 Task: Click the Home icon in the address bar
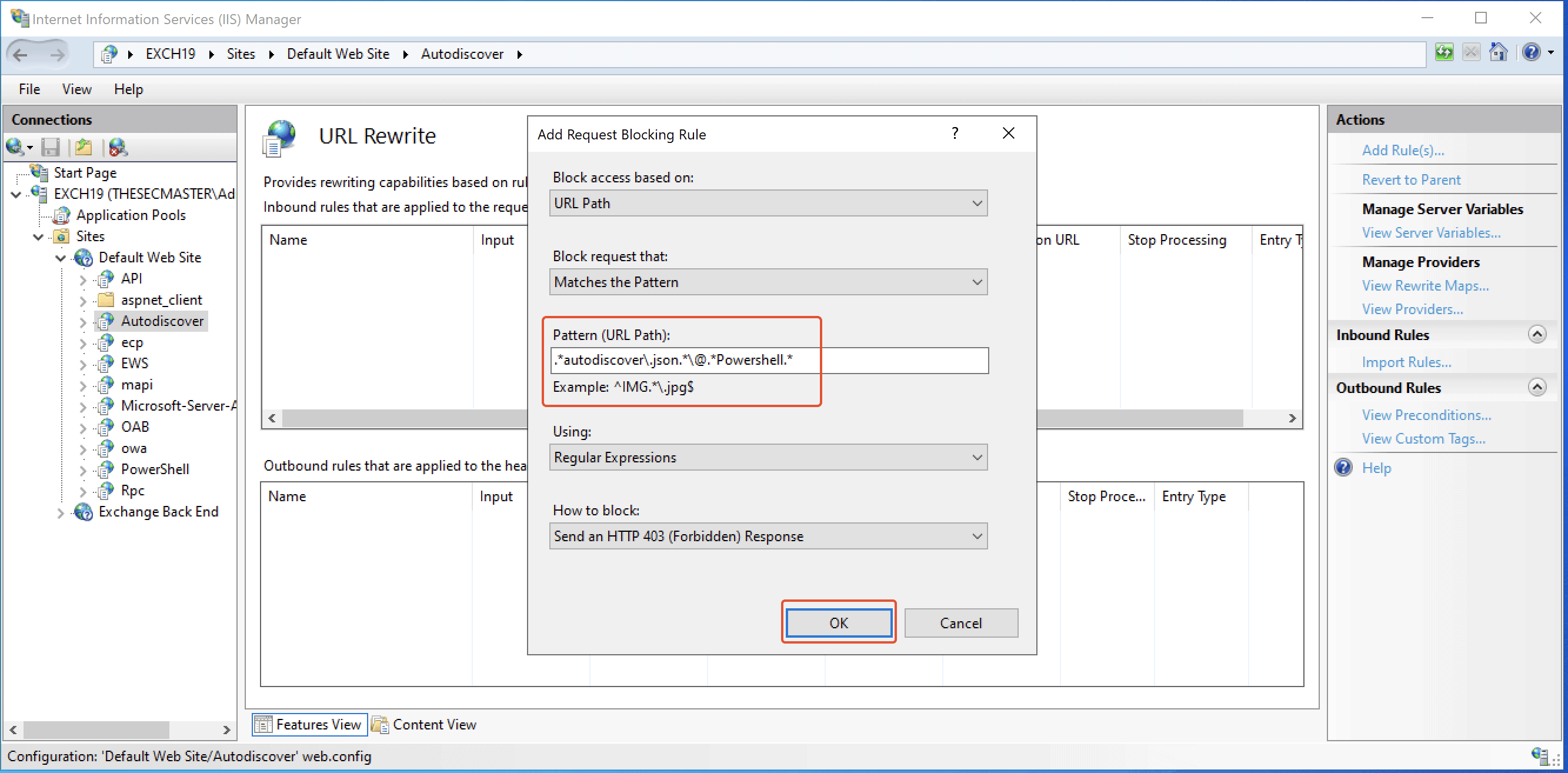pos(1498,53)
